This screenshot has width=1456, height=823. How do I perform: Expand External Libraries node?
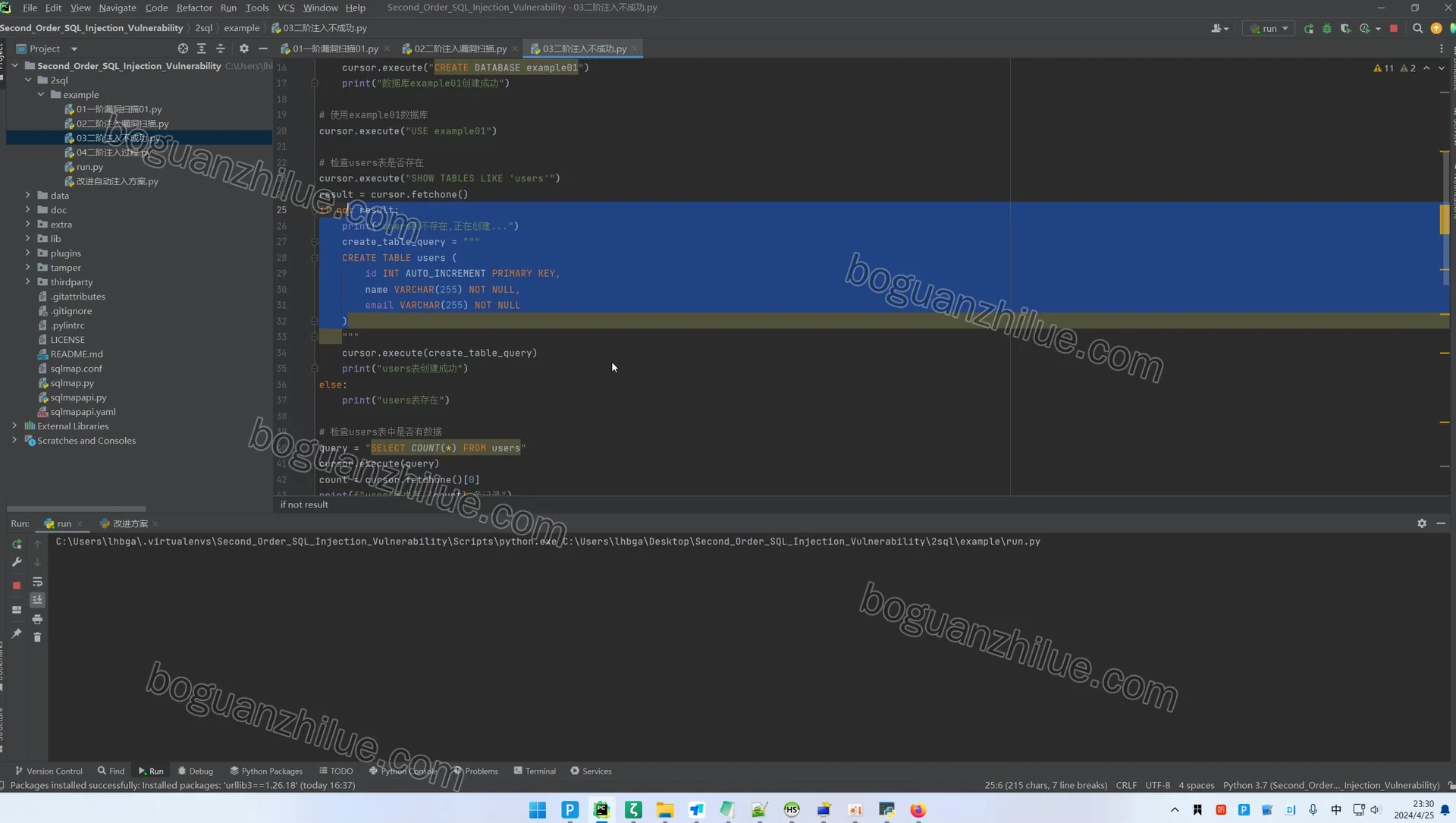coord(14,426)
